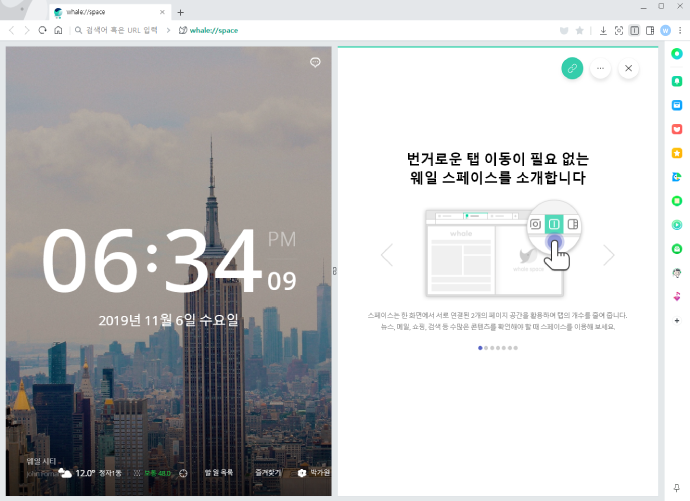This screenshot has width=690, height=501.
Task: Go forward with the browser forward arrow
Action: click(27, 30)
